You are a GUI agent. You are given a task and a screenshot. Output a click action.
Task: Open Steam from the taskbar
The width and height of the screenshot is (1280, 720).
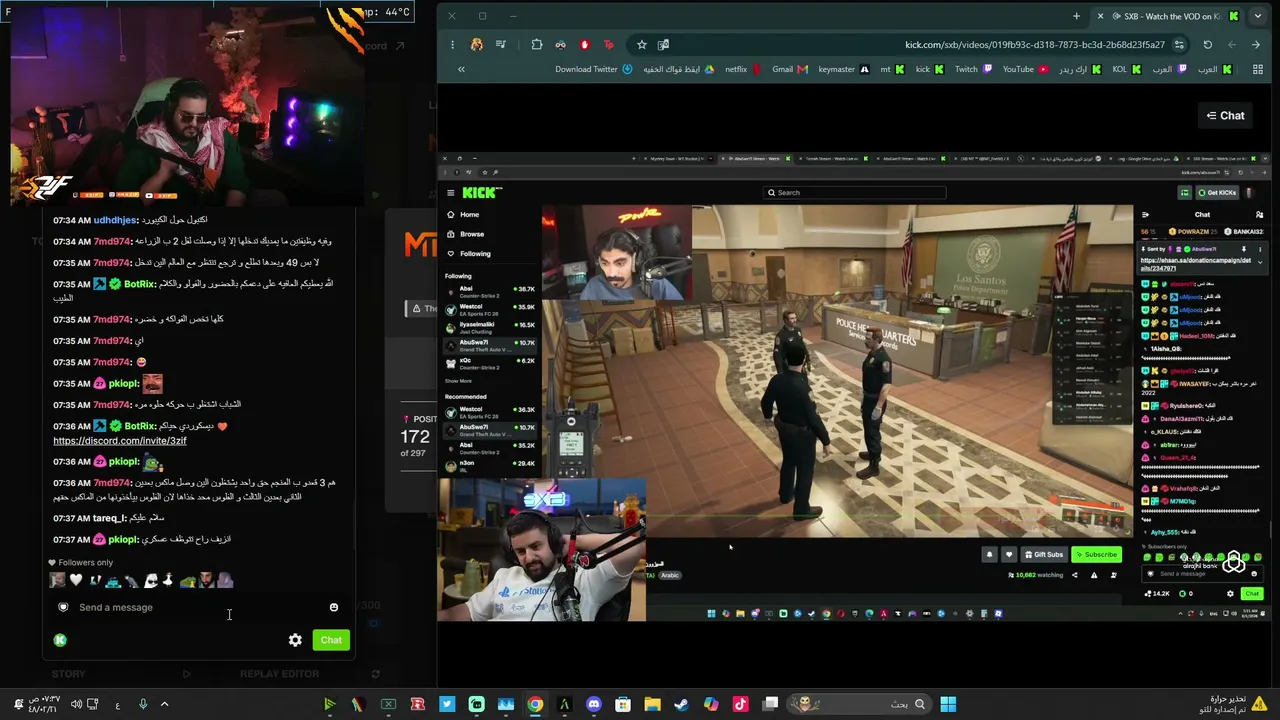(681, 704)
